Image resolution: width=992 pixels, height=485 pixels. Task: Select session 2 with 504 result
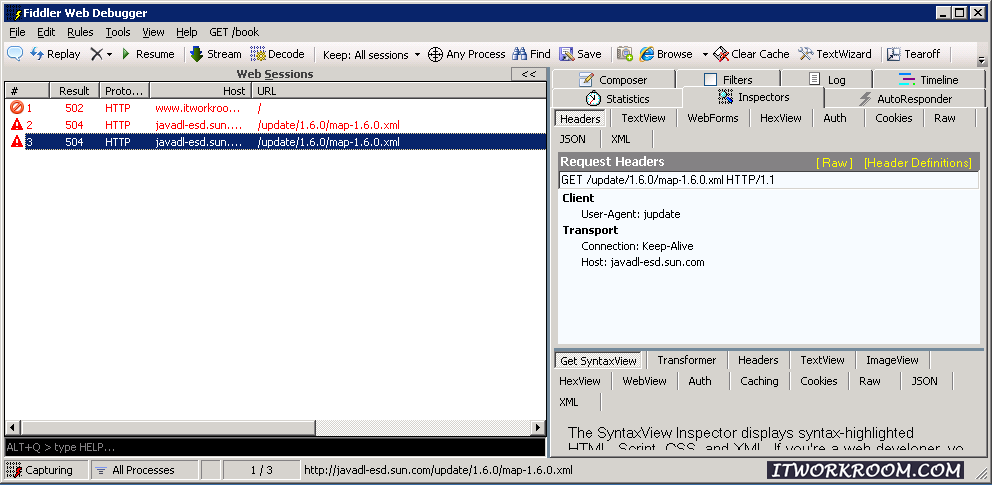[275, 125]
